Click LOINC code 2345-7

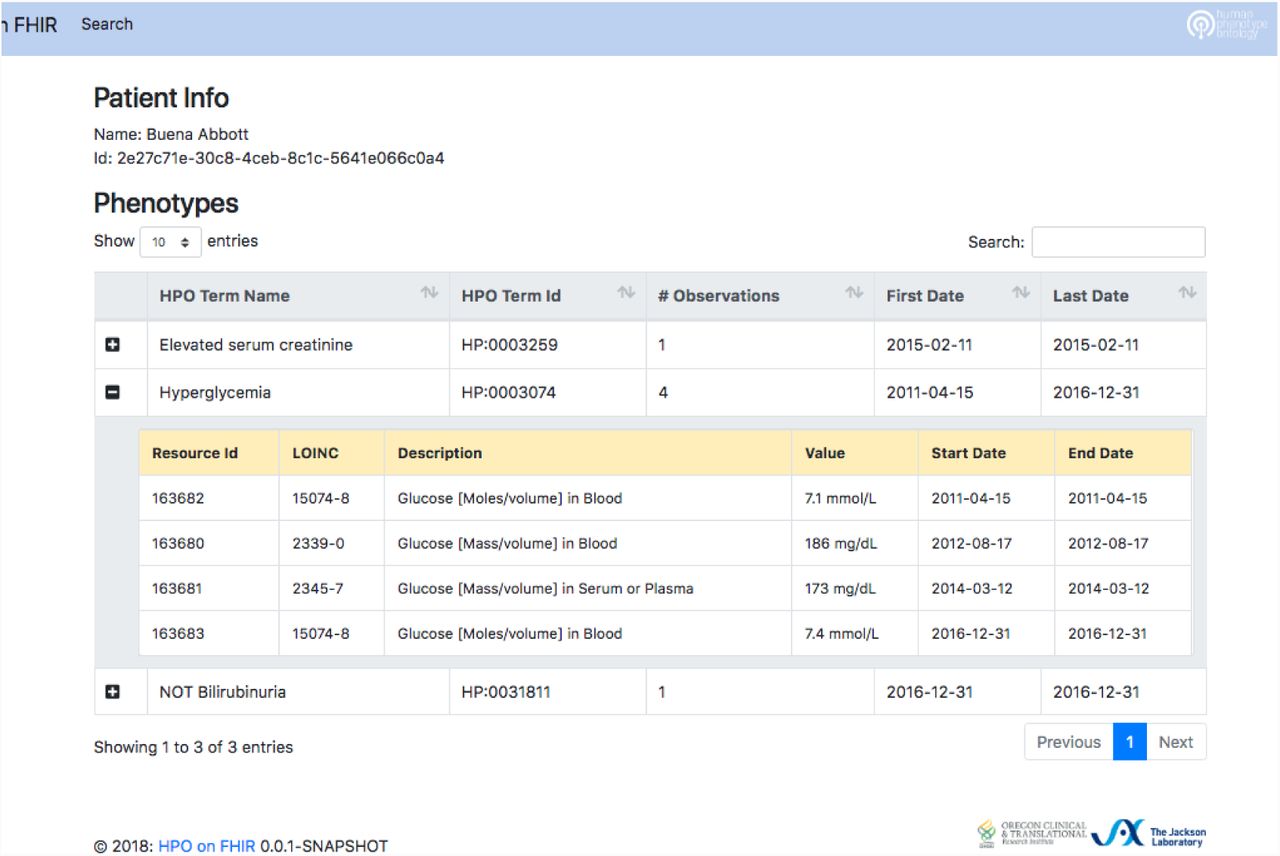pyautogui.click(x=318, y=589)
